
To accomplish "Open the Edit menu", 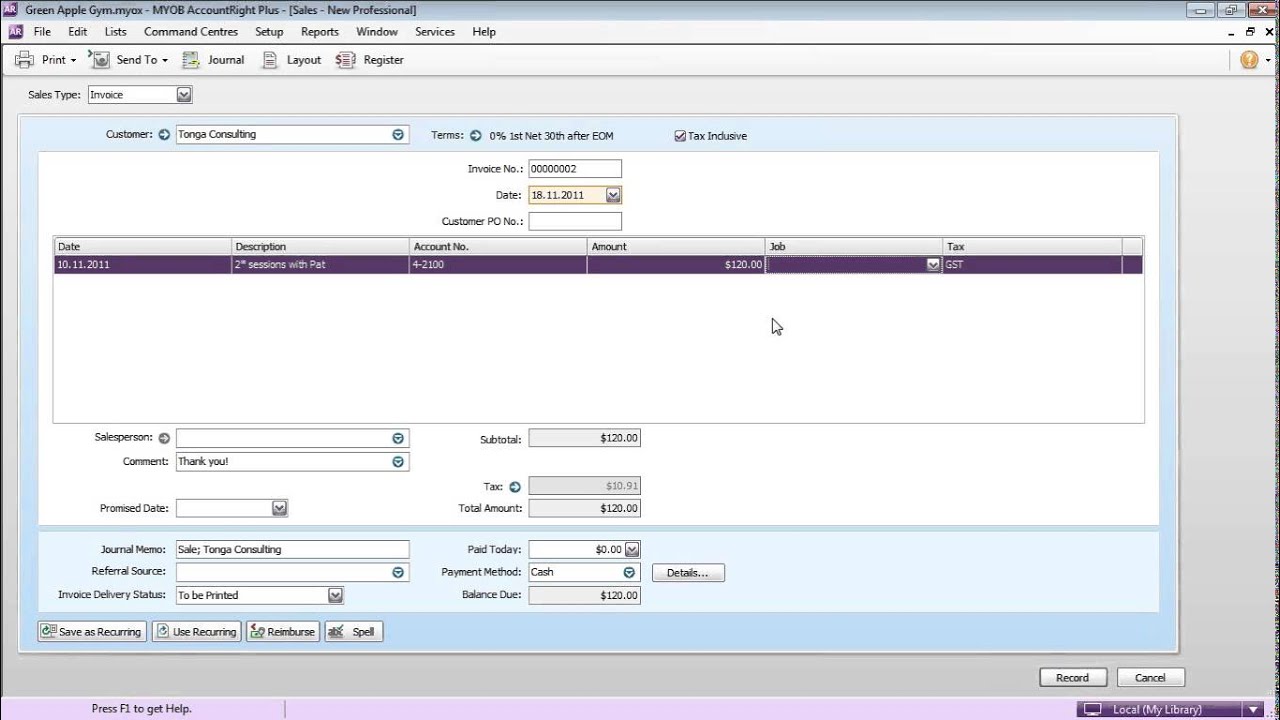I will click(78, 32).
